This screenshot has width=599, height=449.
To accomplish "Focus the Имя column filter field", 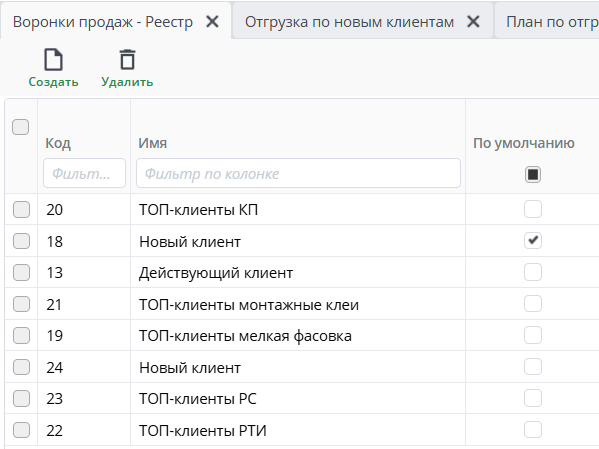I will point(298,173).
